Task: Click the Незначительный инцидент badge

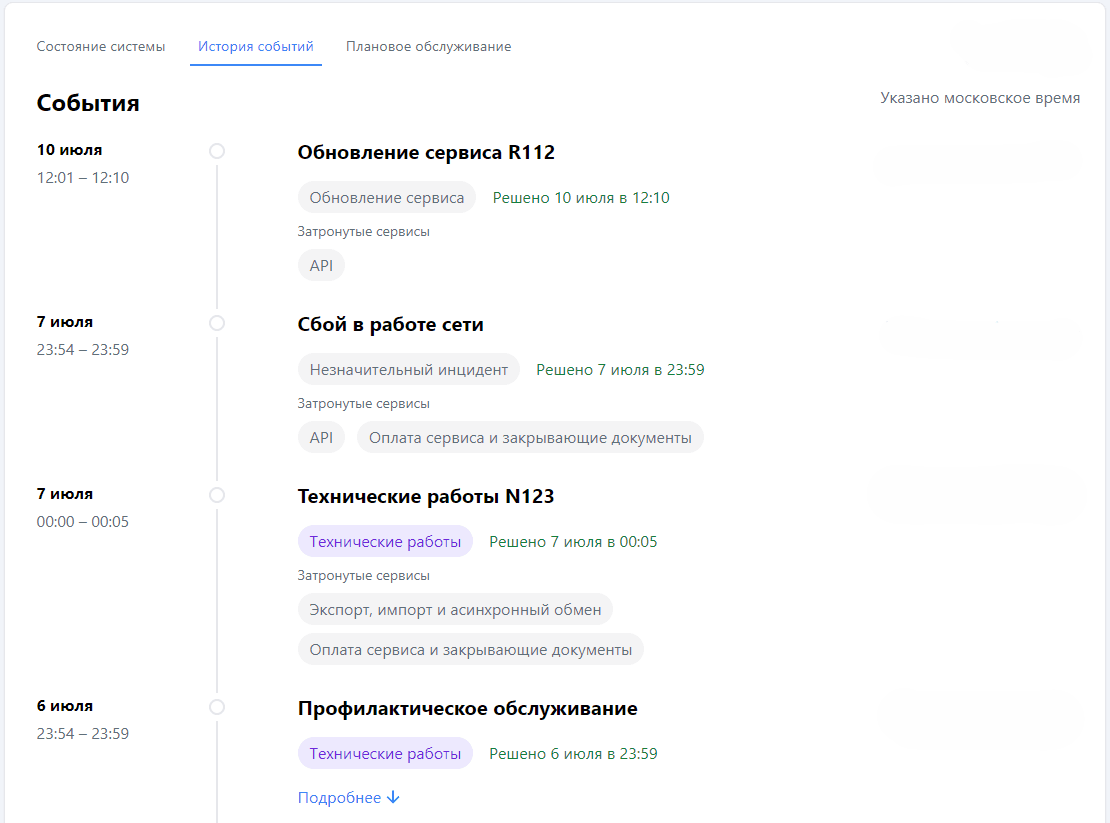Action: point(408,369)
